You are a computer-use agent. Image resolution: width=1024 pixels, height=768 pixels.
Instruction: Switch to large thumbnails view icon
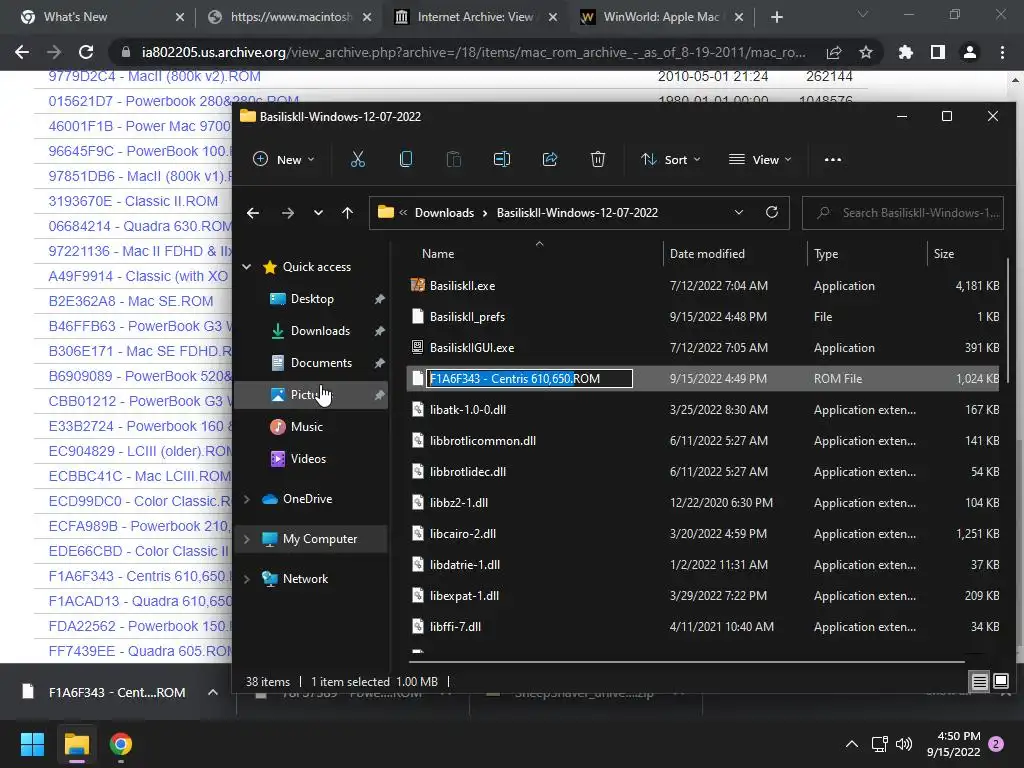[x=1000, y=682]
